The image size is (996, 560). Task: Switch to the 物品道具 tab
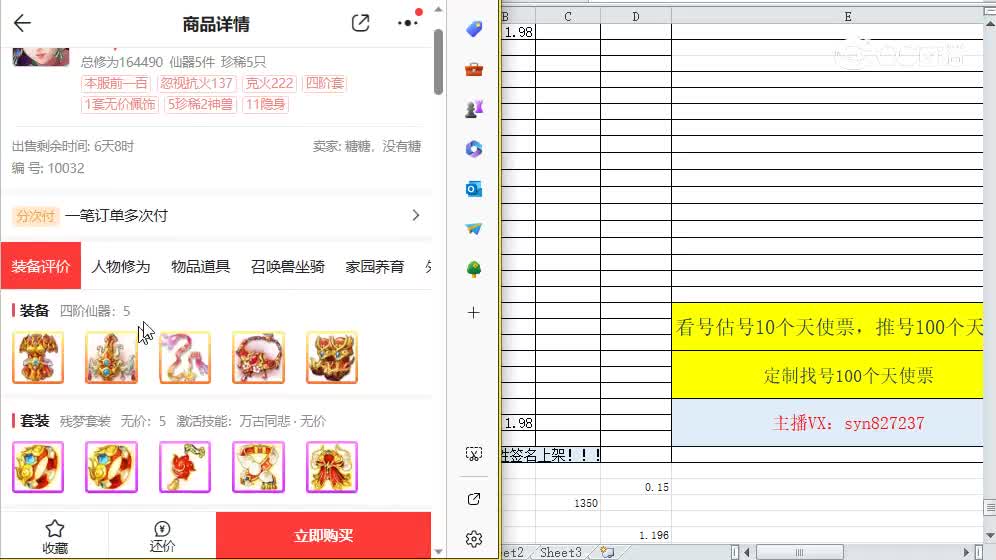pyautogui.click(x=201, y=266)
